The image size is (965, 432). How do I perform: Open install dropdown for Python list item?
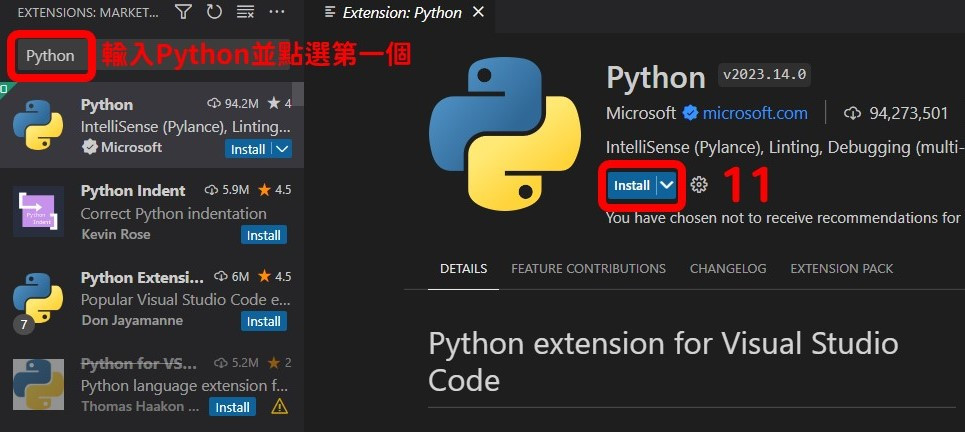281,149
